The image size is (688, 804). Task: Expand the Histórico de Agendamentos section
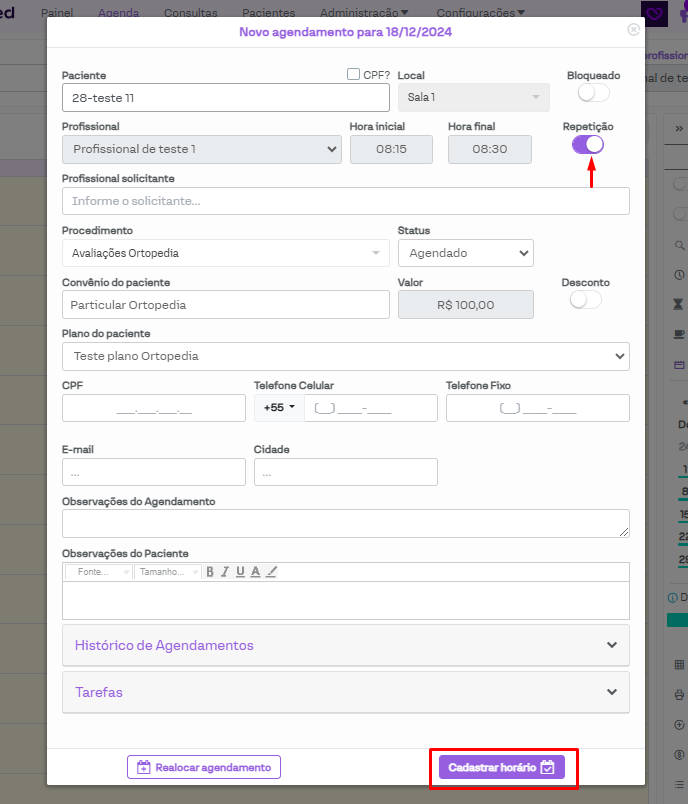[345, 645]
